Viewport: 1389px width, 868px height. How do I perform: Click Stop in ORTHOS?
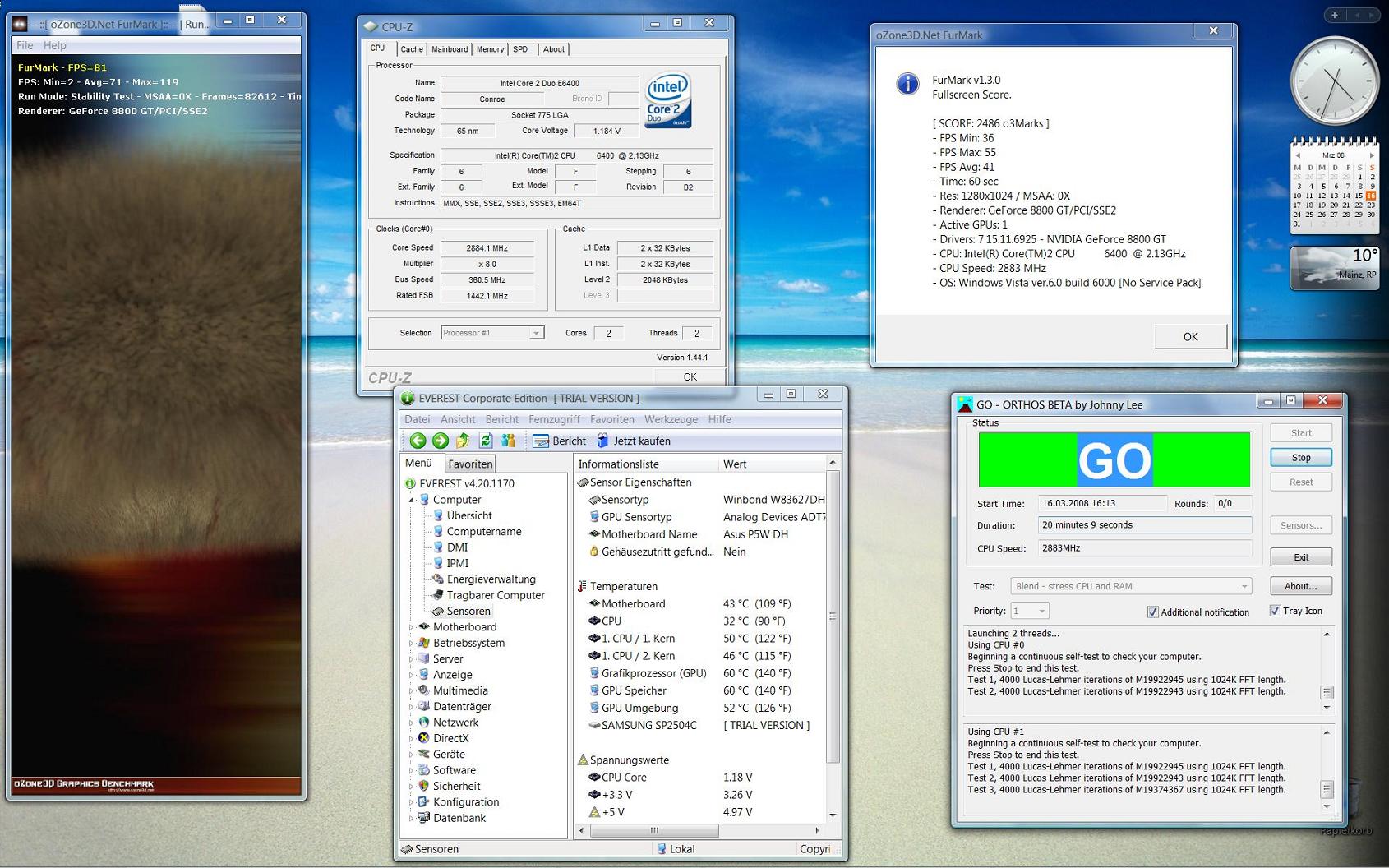pos(1301,458)
